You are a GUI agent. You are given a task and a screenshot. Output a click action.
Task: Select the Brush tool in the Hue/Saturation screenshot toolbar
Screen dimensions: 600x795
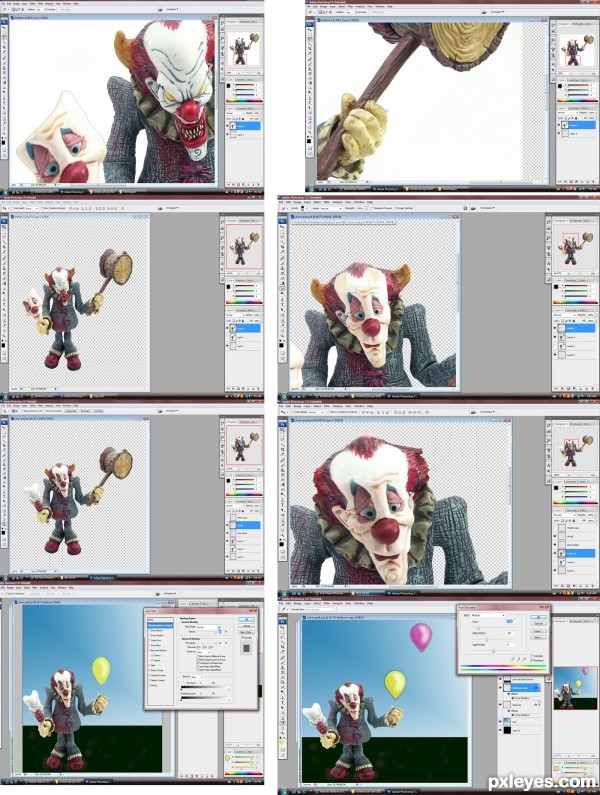(283, 663)
